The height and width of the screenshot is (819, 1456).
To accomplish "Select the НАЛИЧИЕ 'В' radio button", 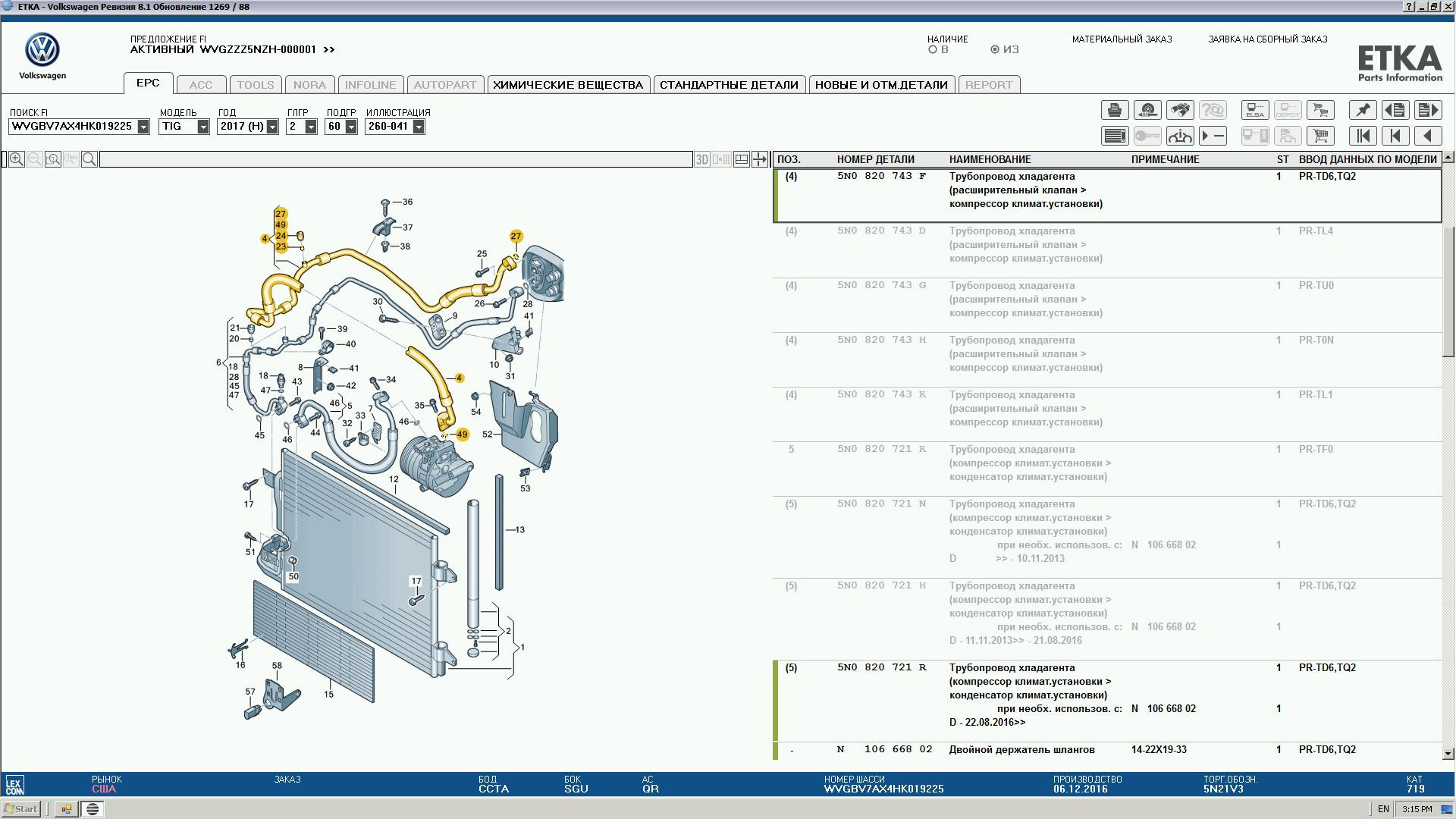I will pos(933,50).
